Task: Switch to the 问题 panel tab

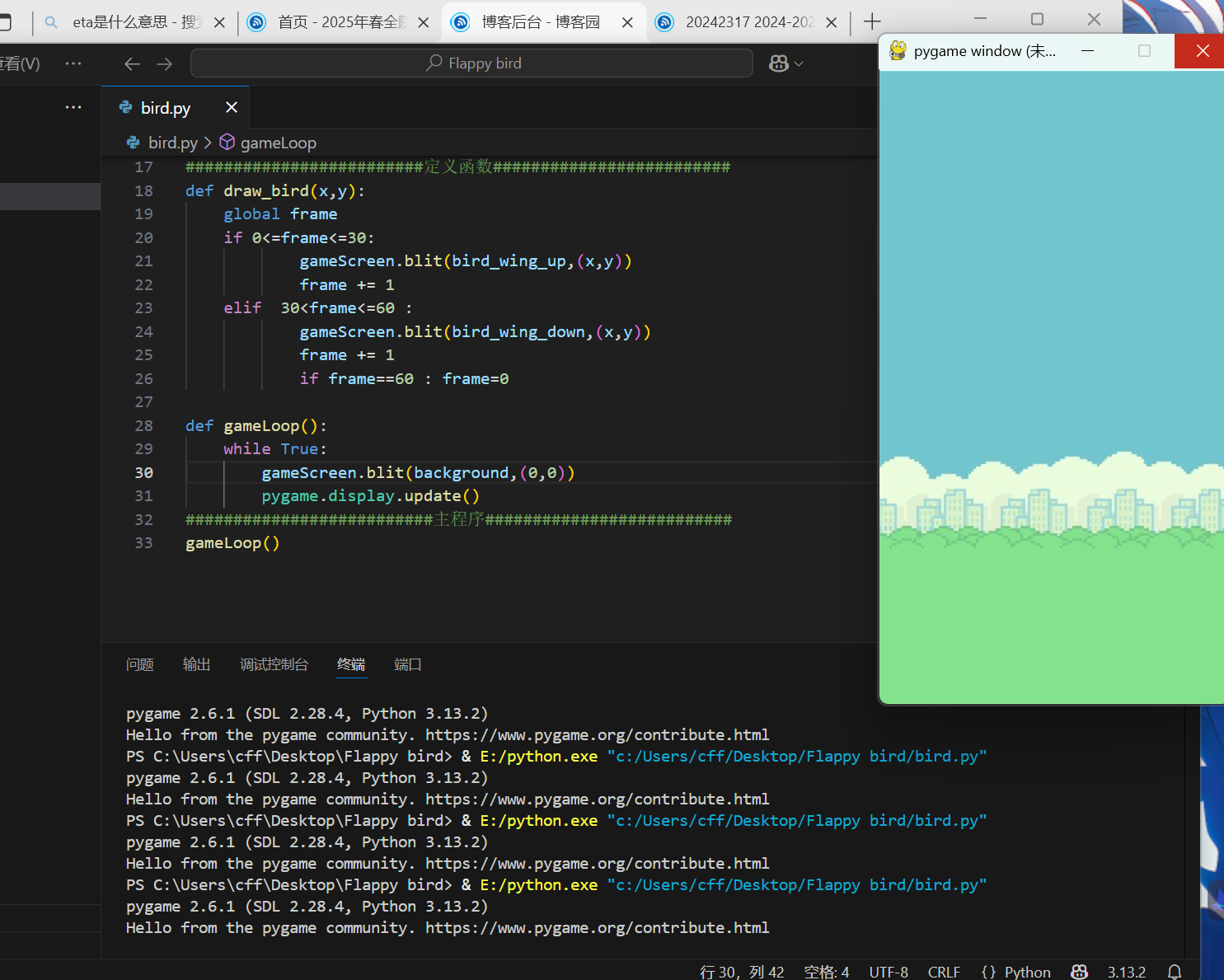Action: click(140, 664)
